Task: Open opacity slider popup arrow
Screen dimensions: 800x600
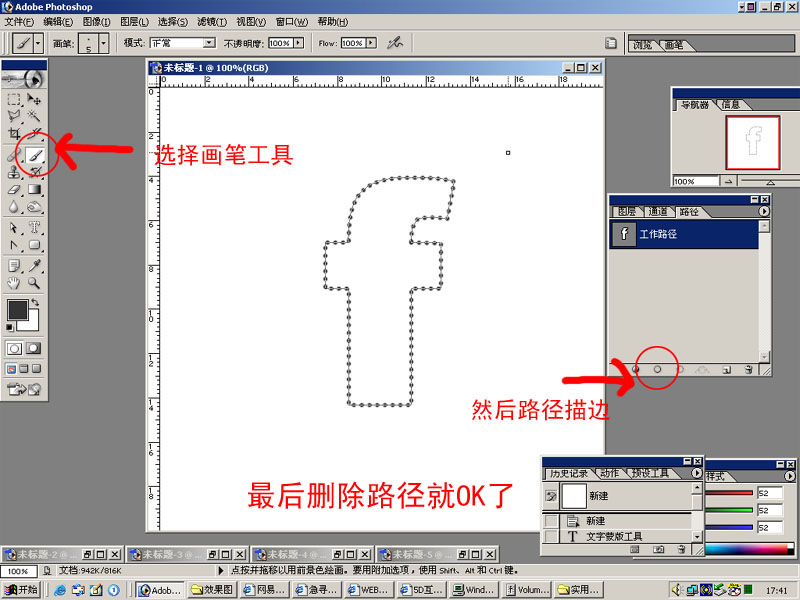Action: tap(298, 43)
